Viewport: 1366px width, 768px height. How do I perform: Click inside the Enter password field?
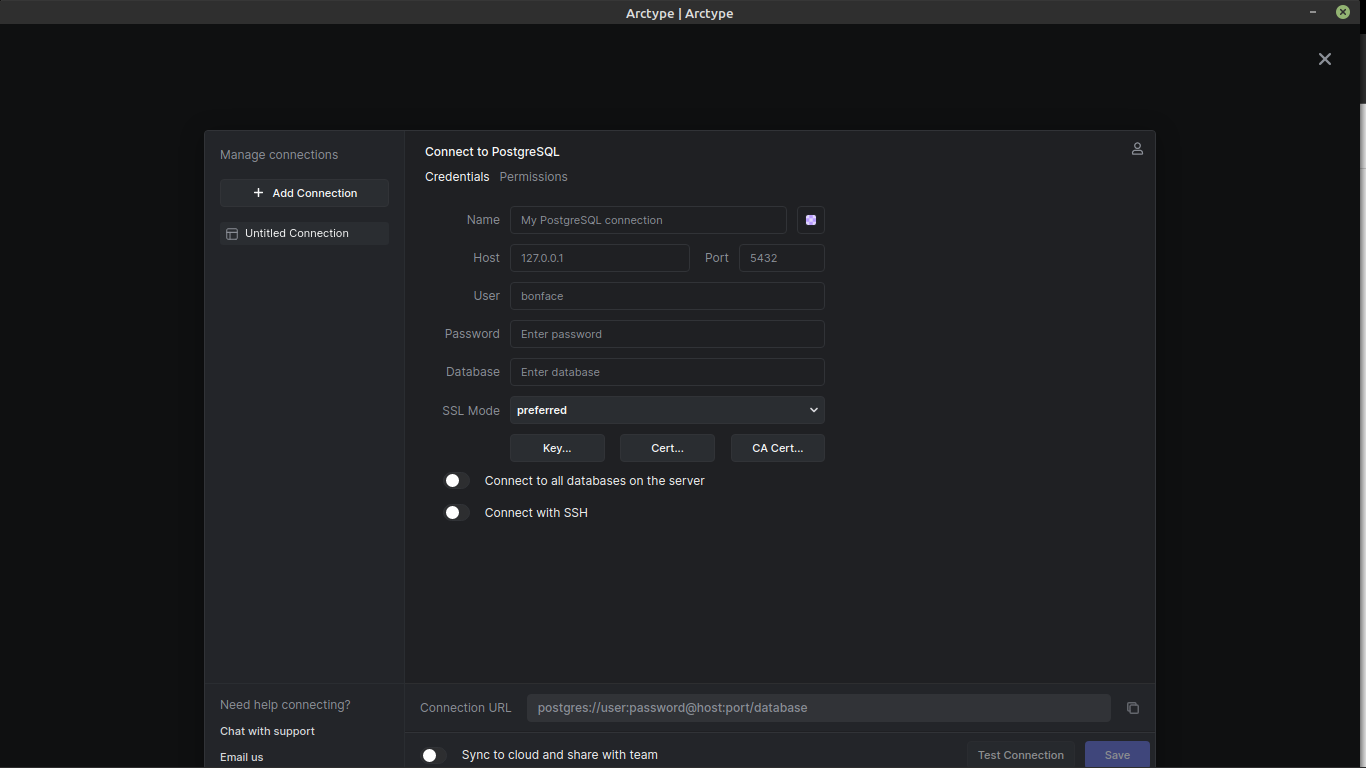pyautogui.click(x=667, y=333)
